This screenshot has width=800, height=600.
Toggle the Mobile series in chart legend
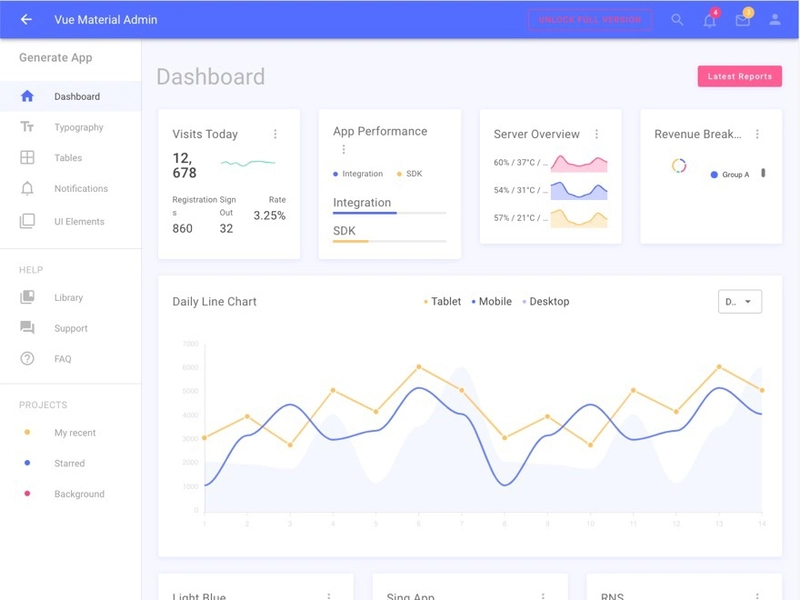coord(491,302)
